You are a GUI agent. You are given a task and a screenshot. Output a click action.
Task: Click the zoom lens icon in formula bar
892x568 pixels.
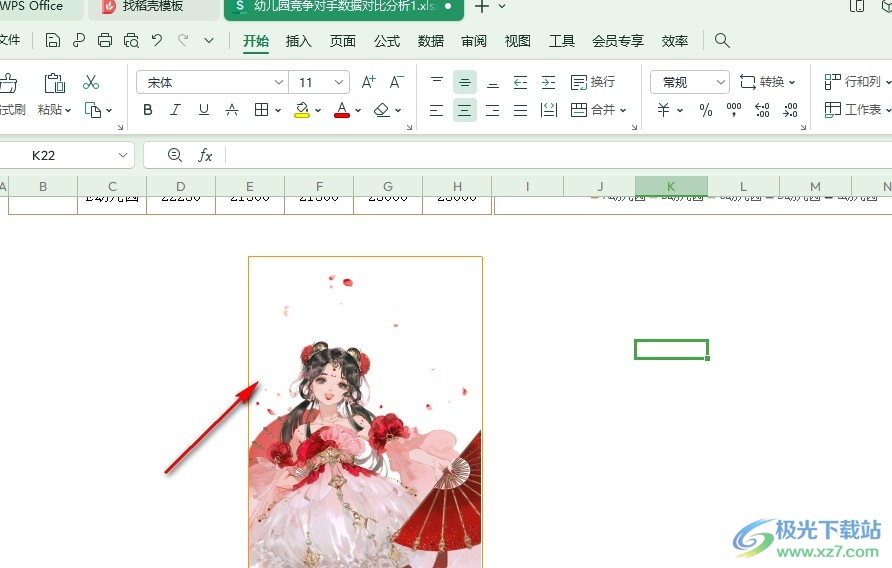[x=175, y=155]
